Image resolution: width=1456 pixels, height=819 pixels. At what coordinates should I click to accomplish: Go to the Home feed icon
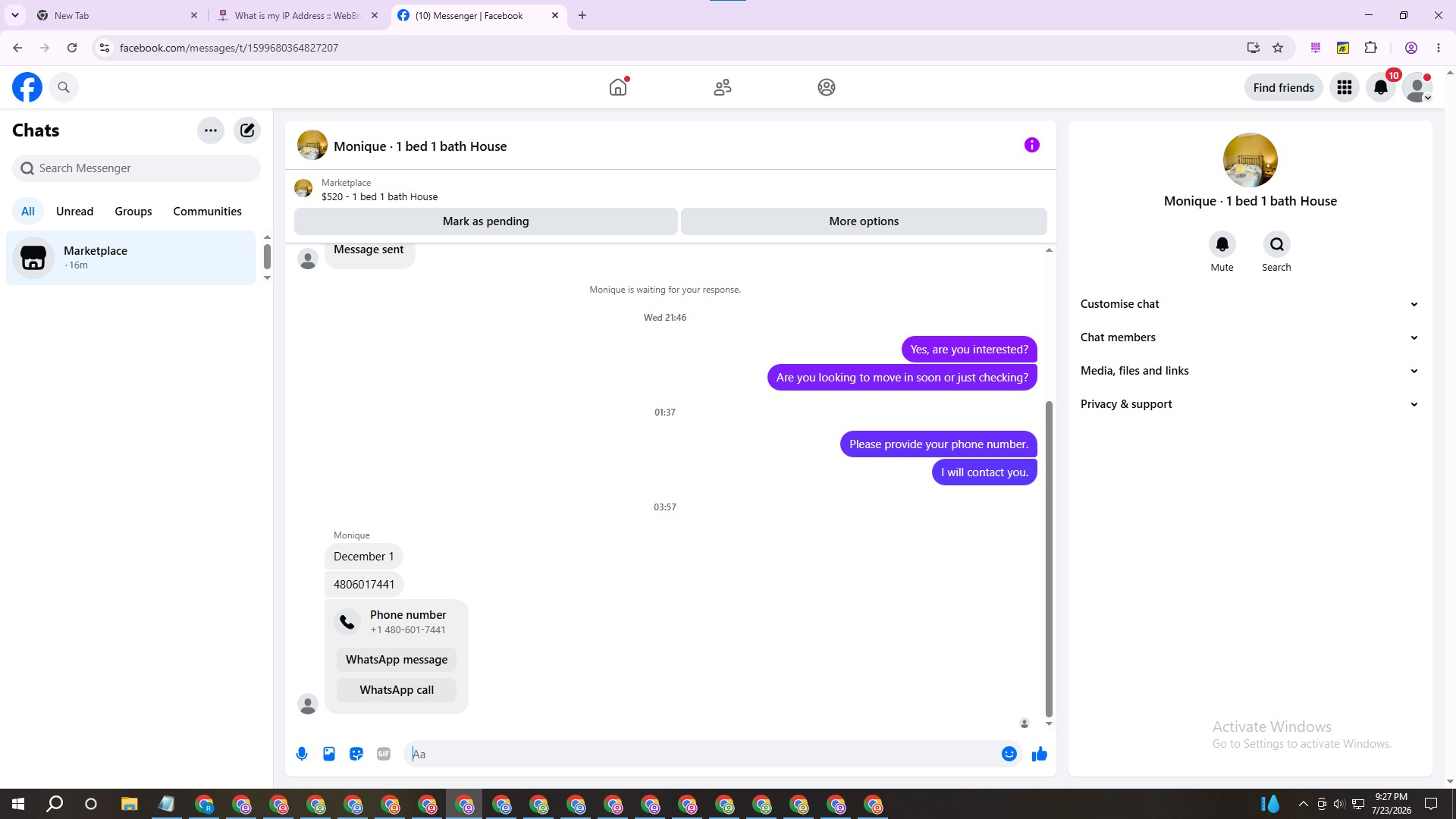click(x=618, y=87)
